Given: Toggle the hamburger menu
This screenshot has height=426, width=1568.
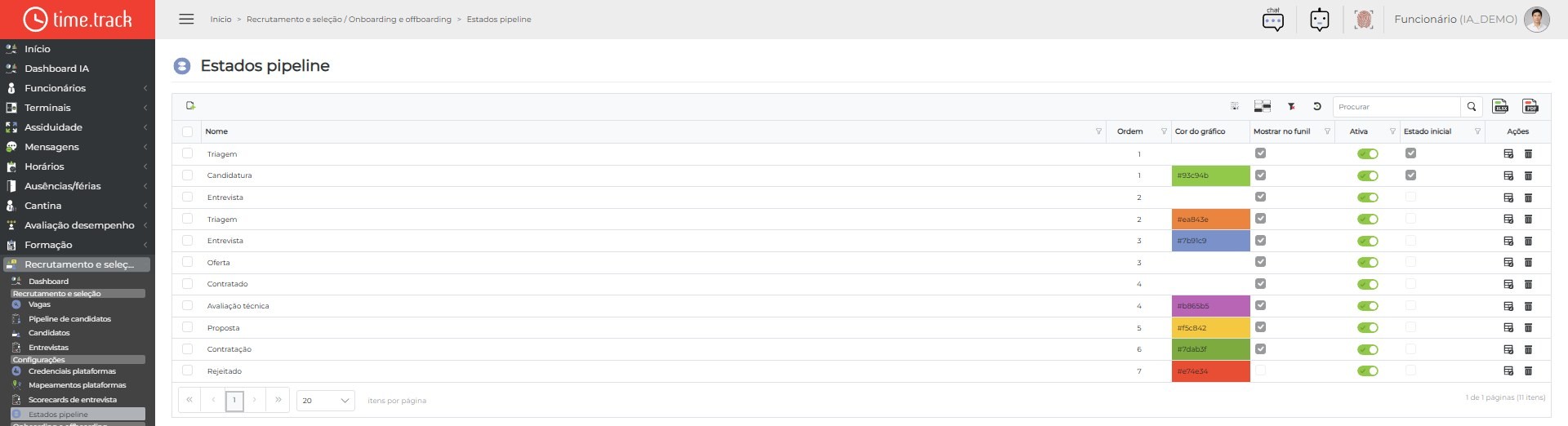Looking at the screenshot, I should [x=186, y=19].
